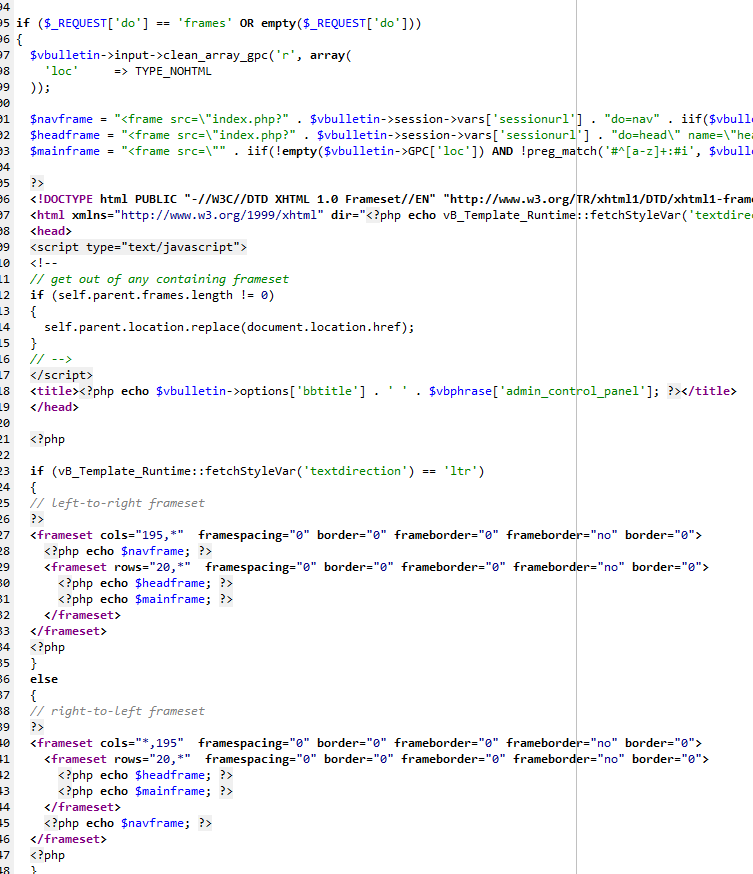
Task: Click the self.parent.location.replace call
Action: (x=142, y=327)
